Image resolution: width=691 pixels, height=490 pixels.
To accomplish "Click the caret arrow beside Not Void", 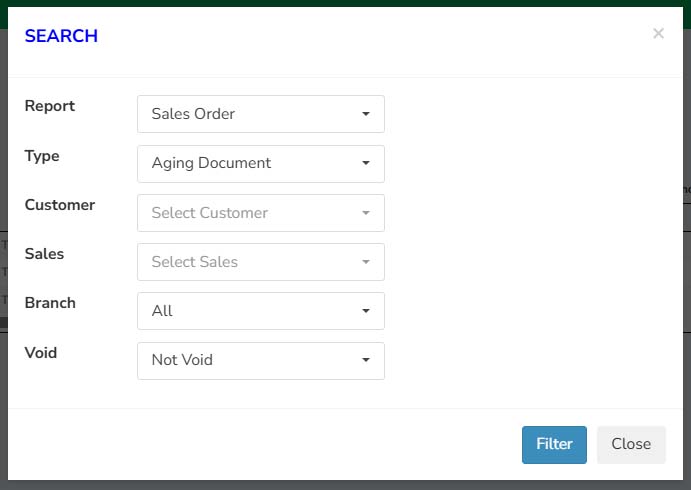I will point(365,360).
